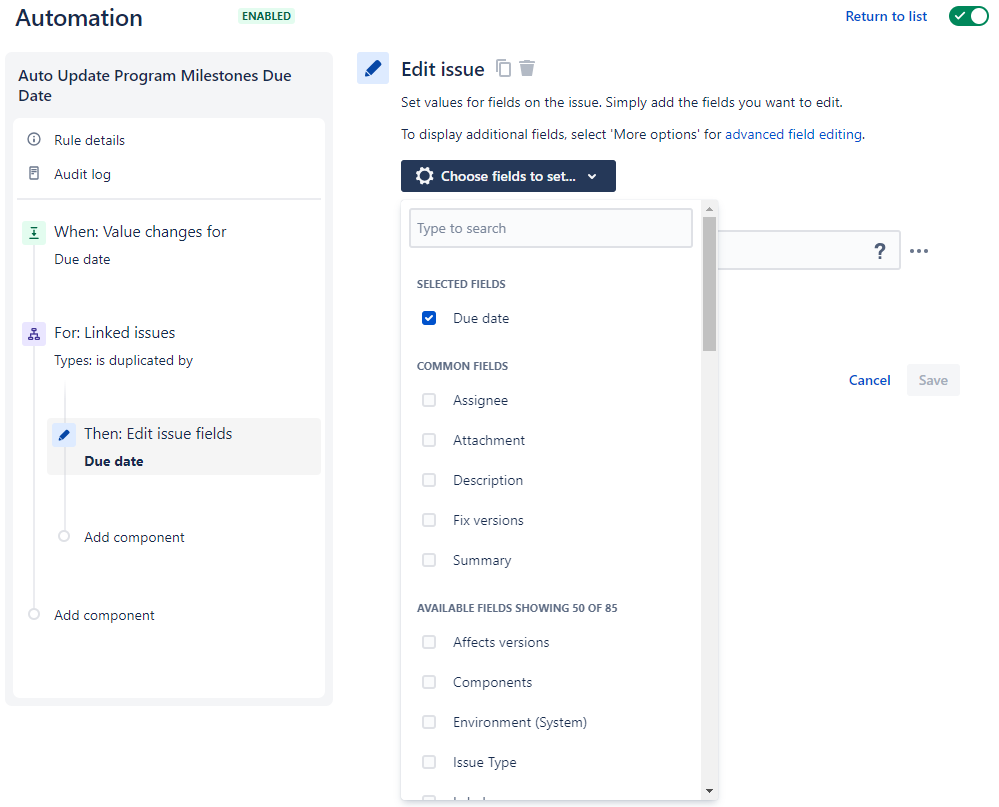
Task: Uncheck the Due date checkbox
Action: pos(429,318)
